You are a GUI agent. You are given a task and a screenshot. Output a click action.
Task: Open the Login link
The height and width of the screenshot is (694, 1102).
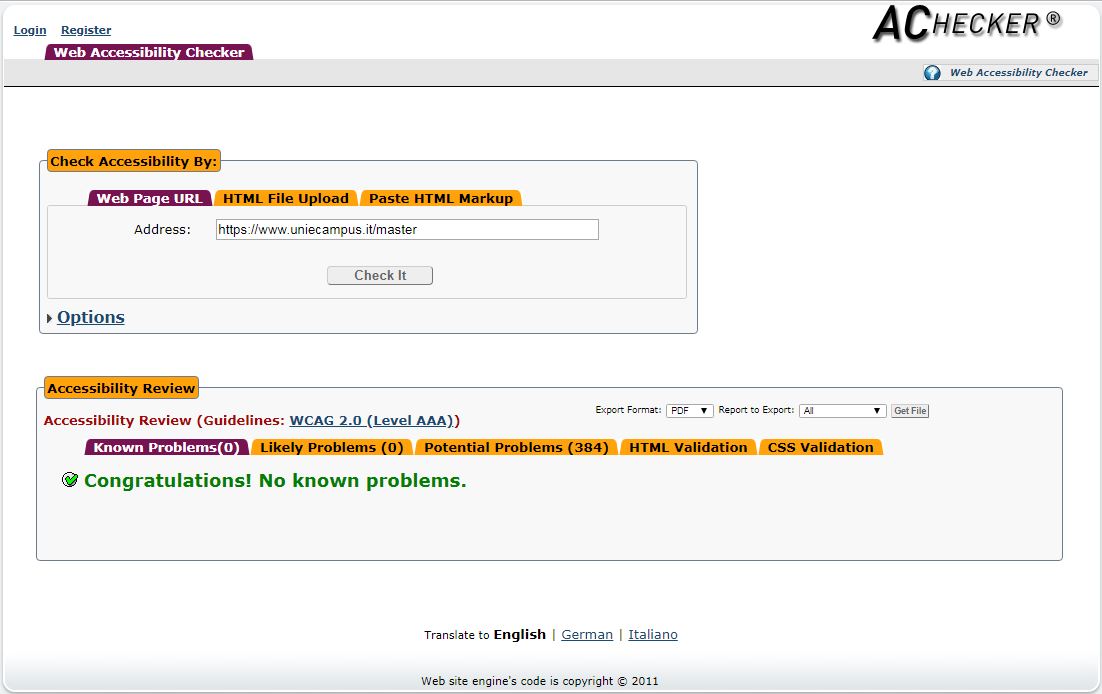pyautogui.click(x=30, y=30)
